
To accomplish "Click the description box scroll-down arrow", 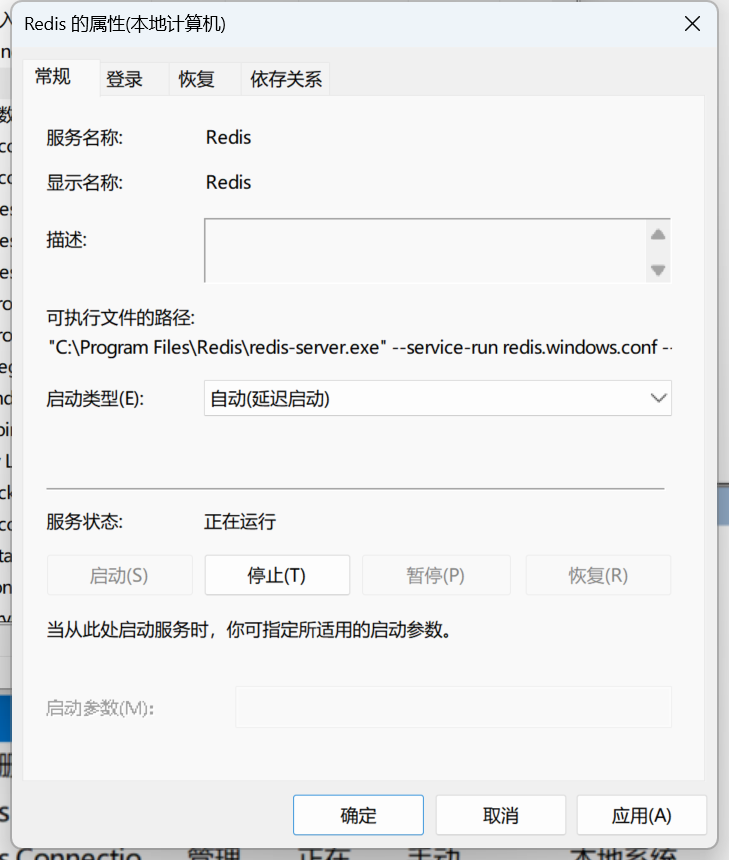I will tap(658, 269).
